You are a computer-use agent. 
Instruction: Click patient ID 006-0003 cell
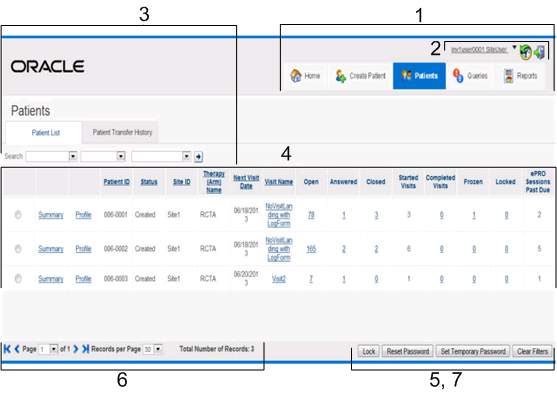(x=115, y=279)
